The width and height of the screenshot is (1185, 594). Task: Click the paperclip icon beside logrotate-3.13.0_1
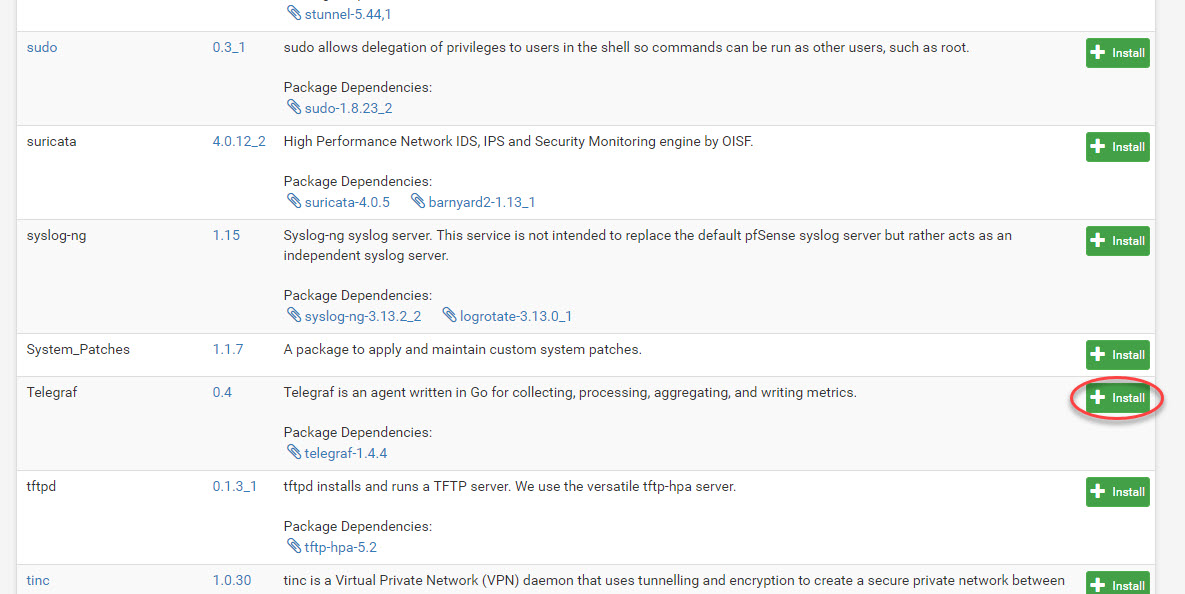449,315
